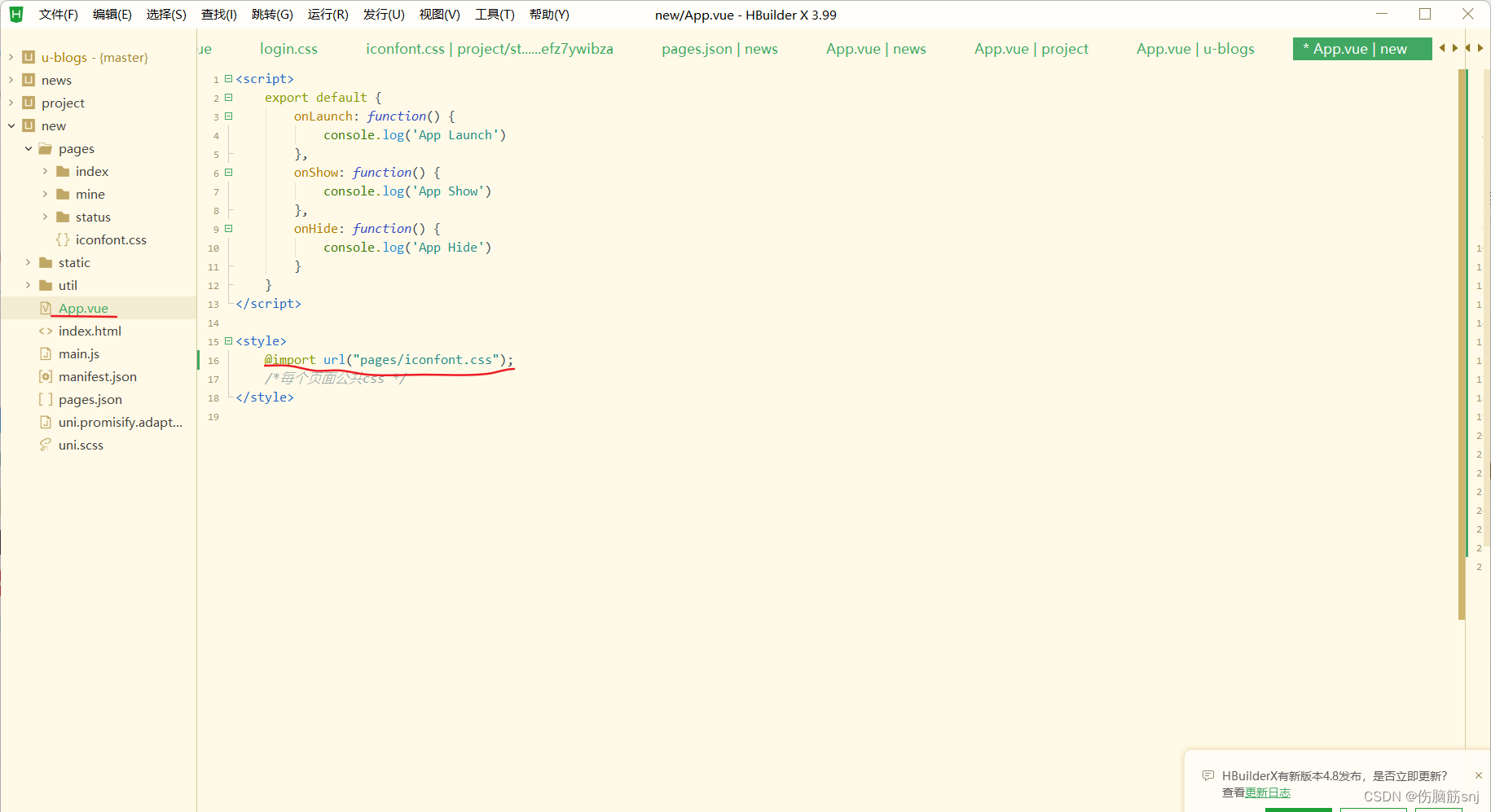Expand the u-blogs project
The height and width of the screenshot is (812, 1491).
pyautogui.click(x=11, y=57)
